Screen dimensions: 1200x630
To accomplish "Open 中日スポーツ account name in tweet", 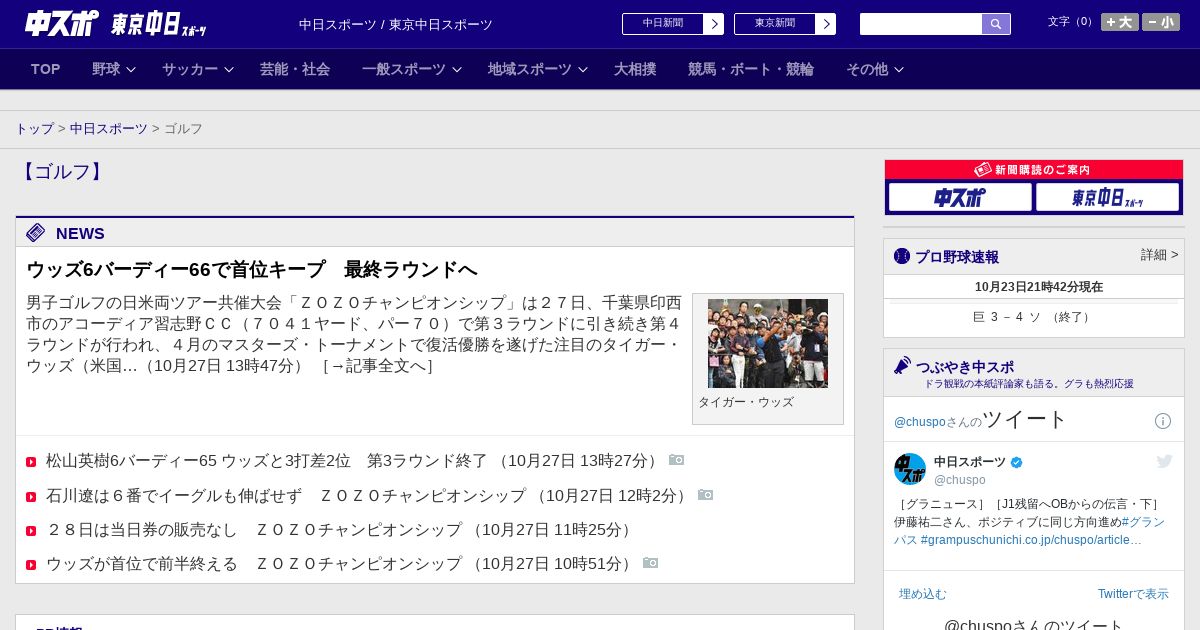I will tap(970, 462).
